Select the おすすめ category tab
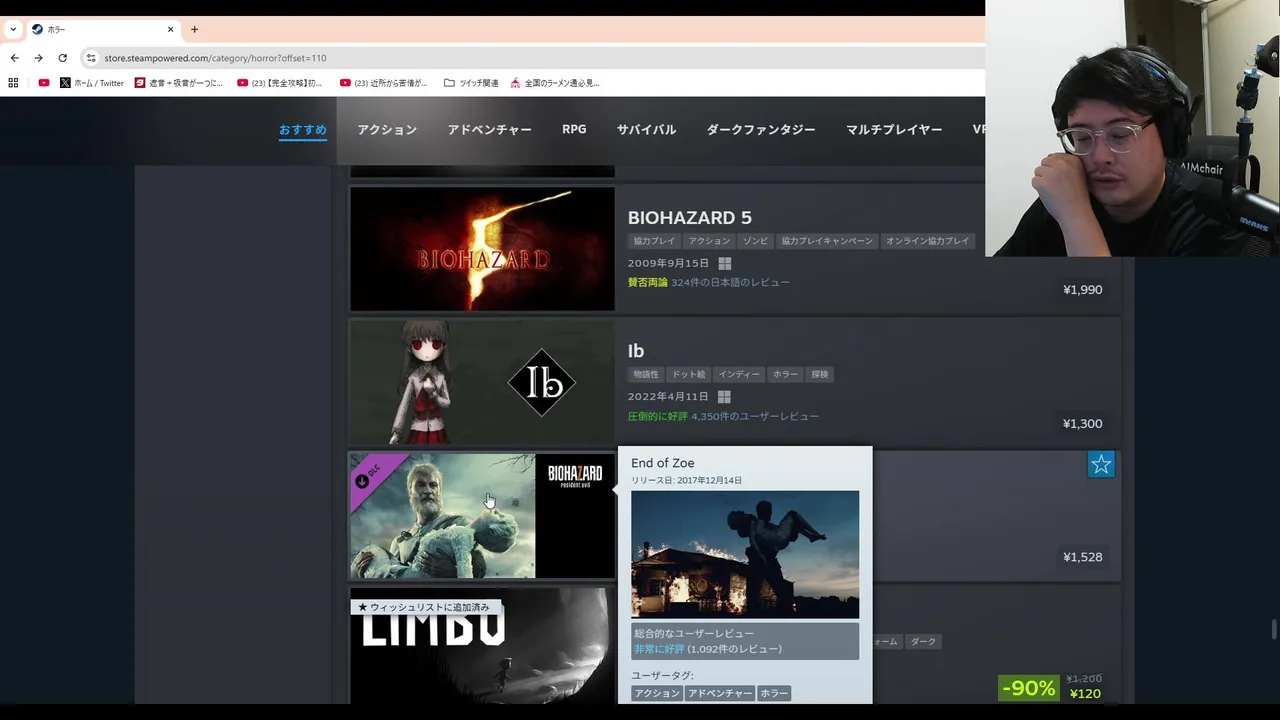Screen dimensions: 1280x720 303,130
